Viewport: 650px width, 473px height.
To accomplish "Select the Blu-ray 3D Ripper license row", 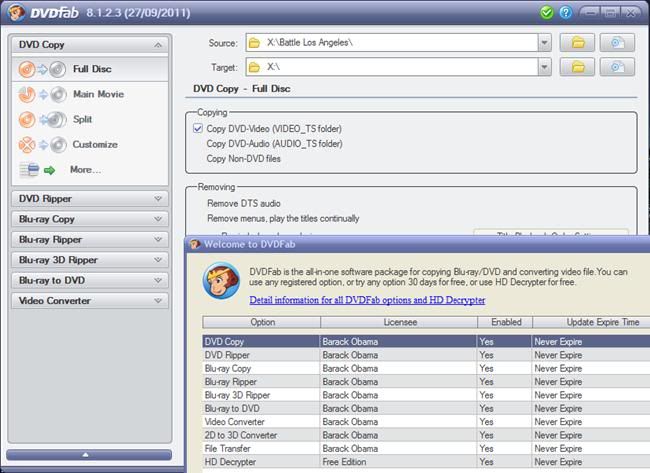I will pos(426,395).
